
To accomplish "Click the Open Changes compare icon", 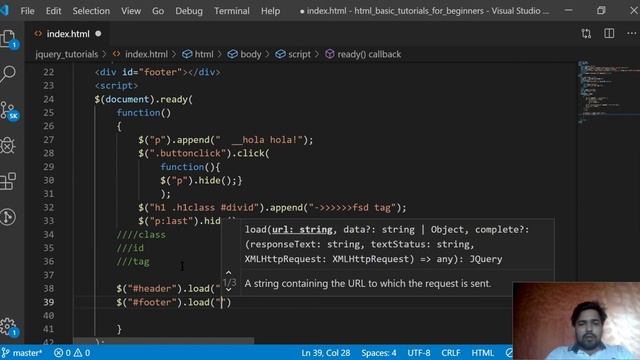I will [x=586, y=33].
